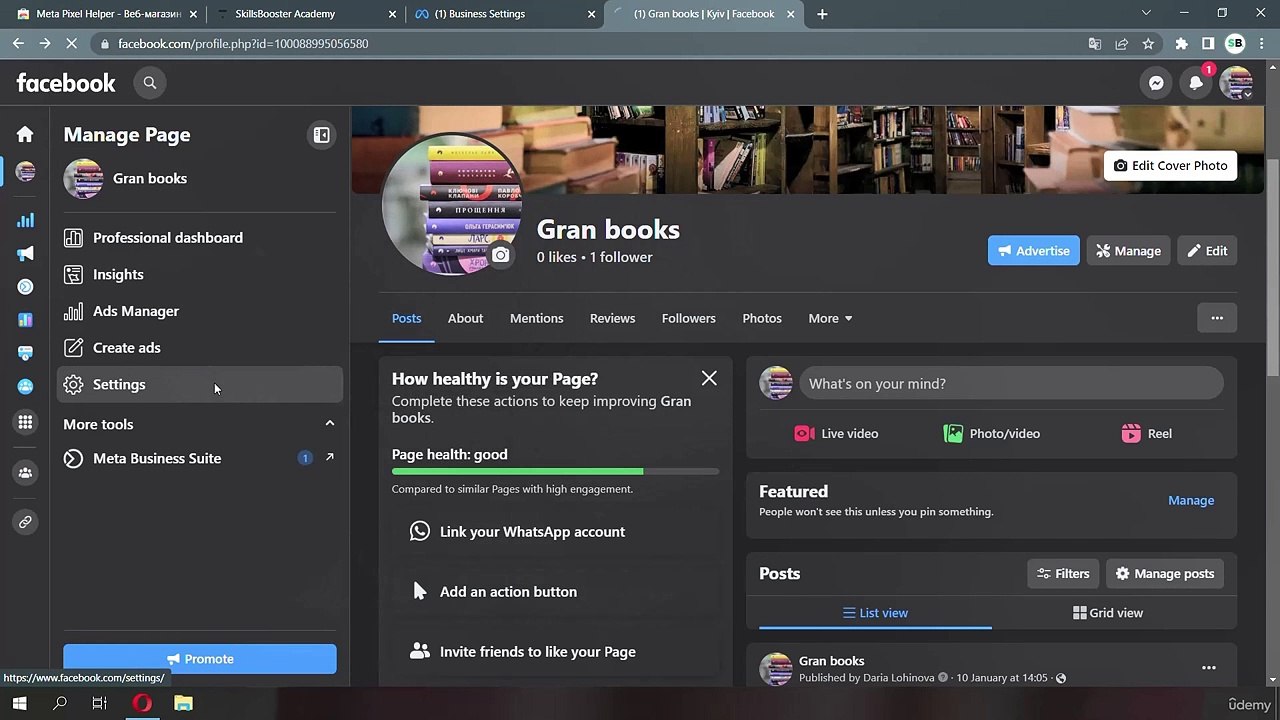Open Windows Start menu
Viewport: 1280px width, 720px height.
point(19,704)
